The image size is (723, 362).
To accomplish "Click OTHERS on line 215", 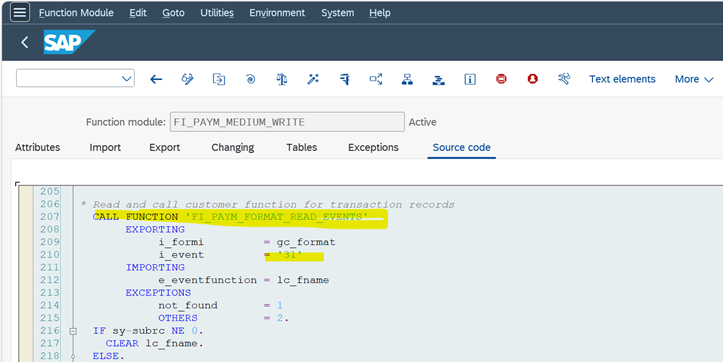I will point(178,318).
